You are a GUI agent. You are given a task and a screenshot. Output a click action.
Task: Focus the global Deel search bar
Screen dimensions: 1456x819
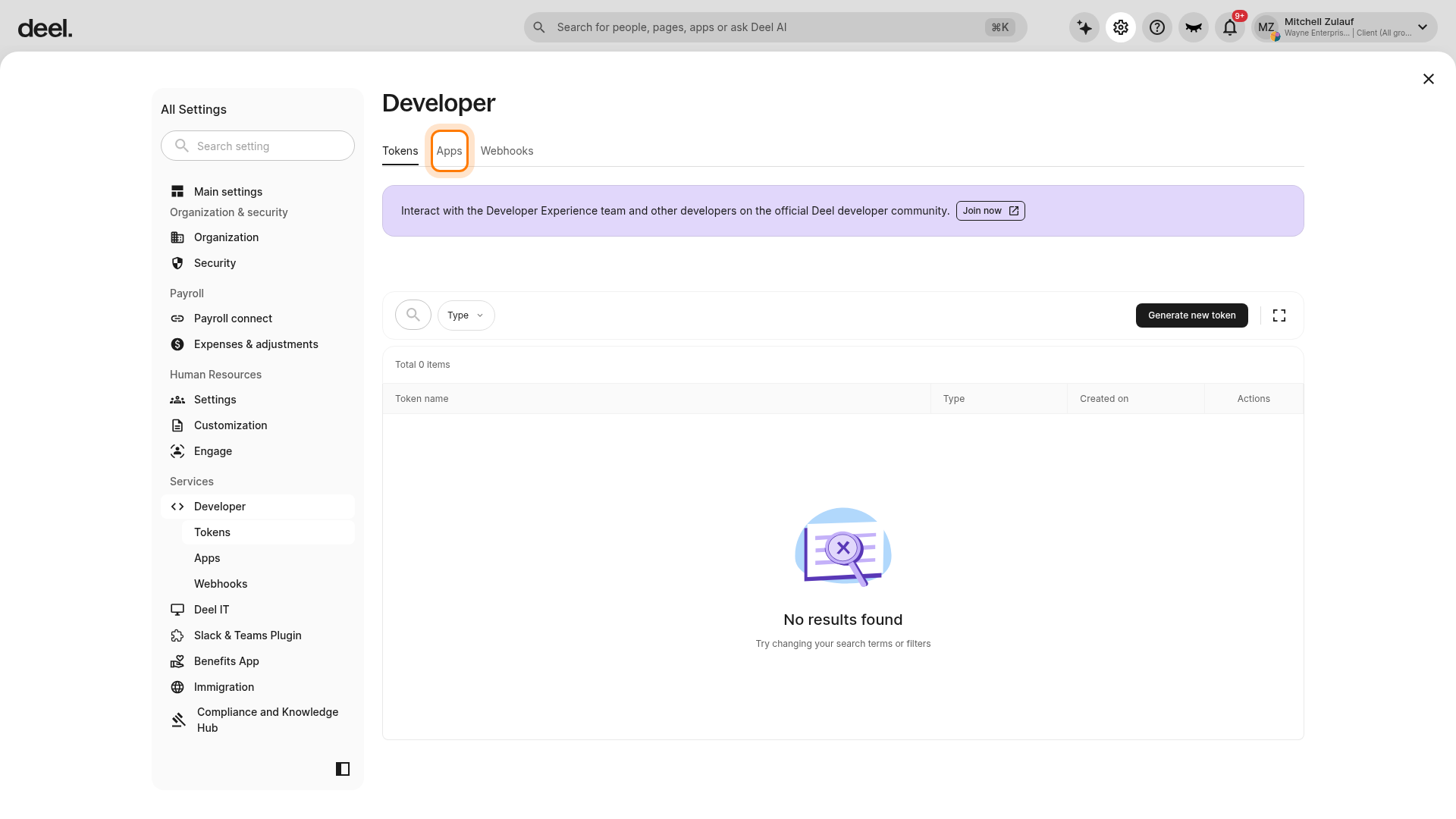click(775, 27)
